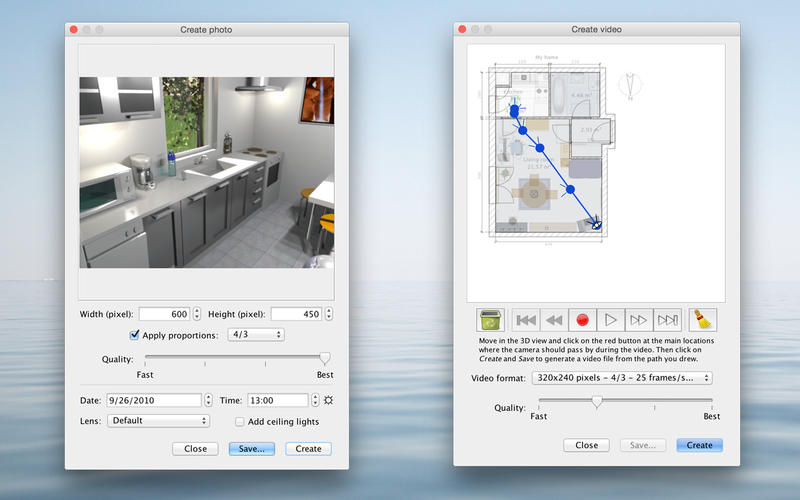Viewport: 800px width, 500px height.
Task: Open the 4/3 proportions dropdown
Action: [255, 335]
